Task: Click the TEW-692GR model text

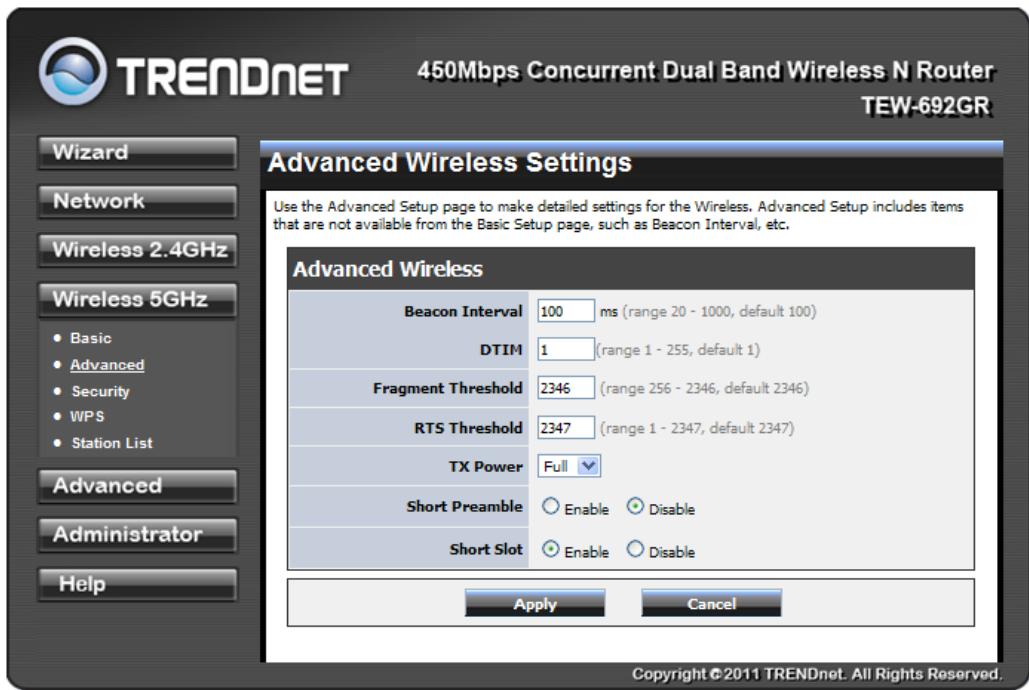Action: tap(926, 105)
